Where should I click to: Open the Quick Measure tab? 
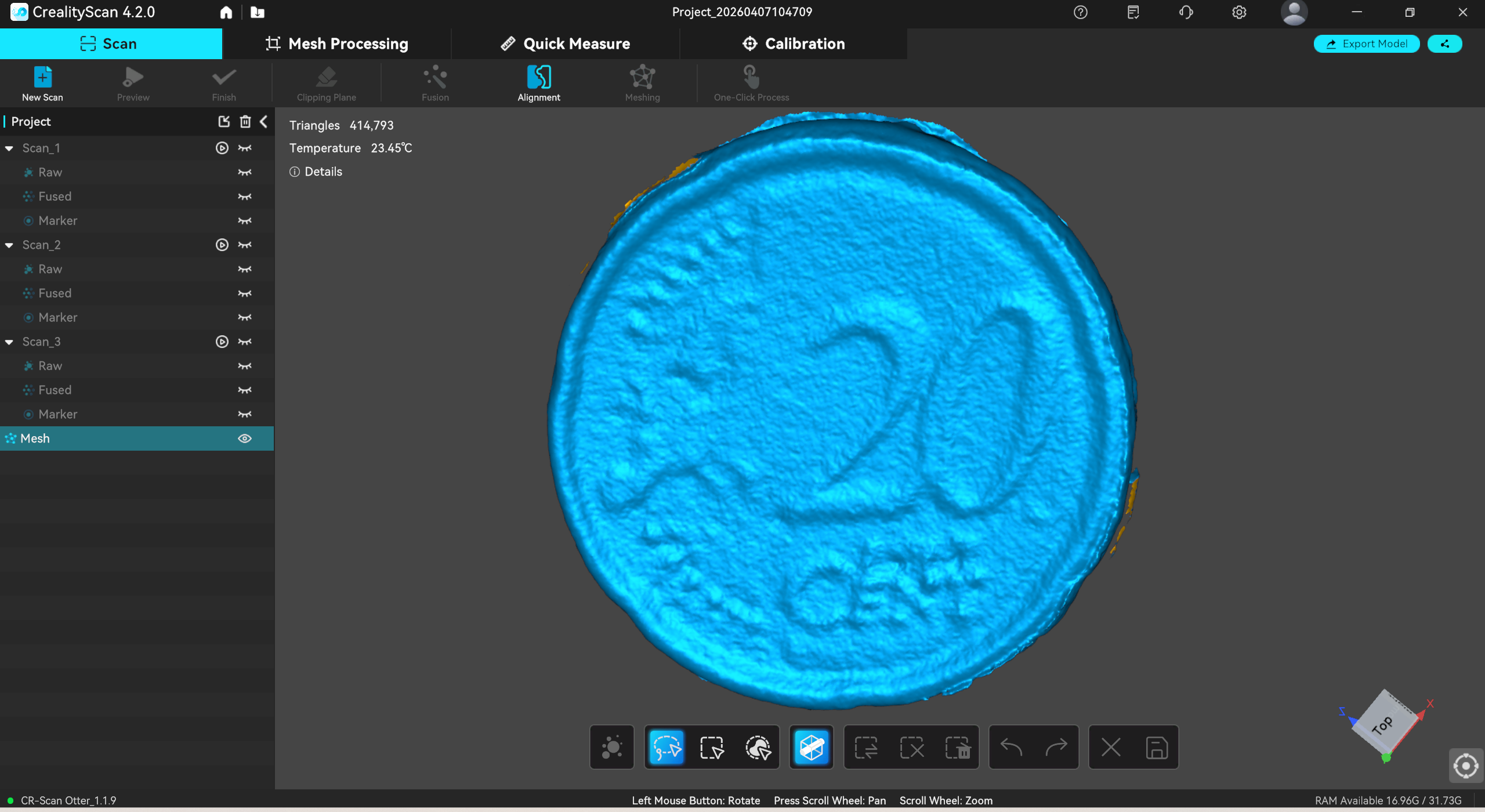click(565, 43)
